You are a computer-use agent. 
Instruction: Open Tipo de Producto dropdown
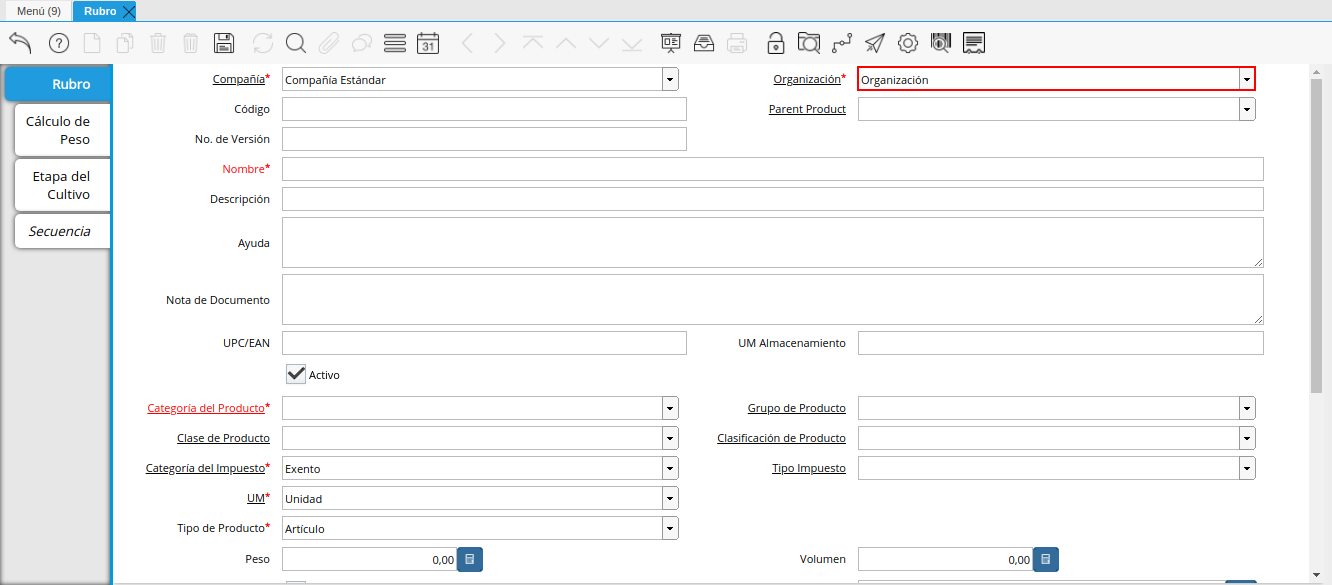coord(670,528)
